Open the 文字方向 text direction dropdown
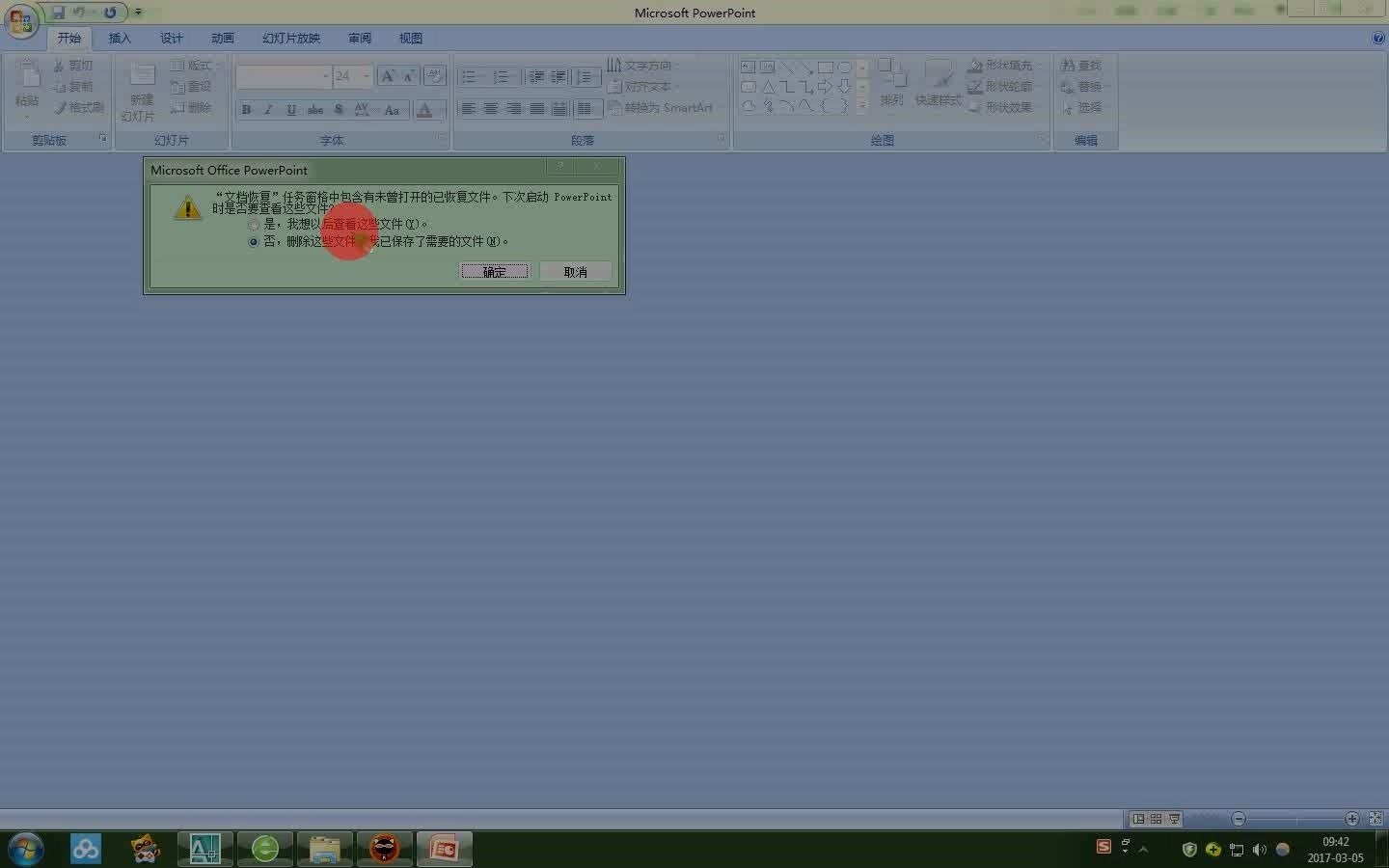Image resolution: width=1389 pixels, height=868 pixels. click(643, 66)
